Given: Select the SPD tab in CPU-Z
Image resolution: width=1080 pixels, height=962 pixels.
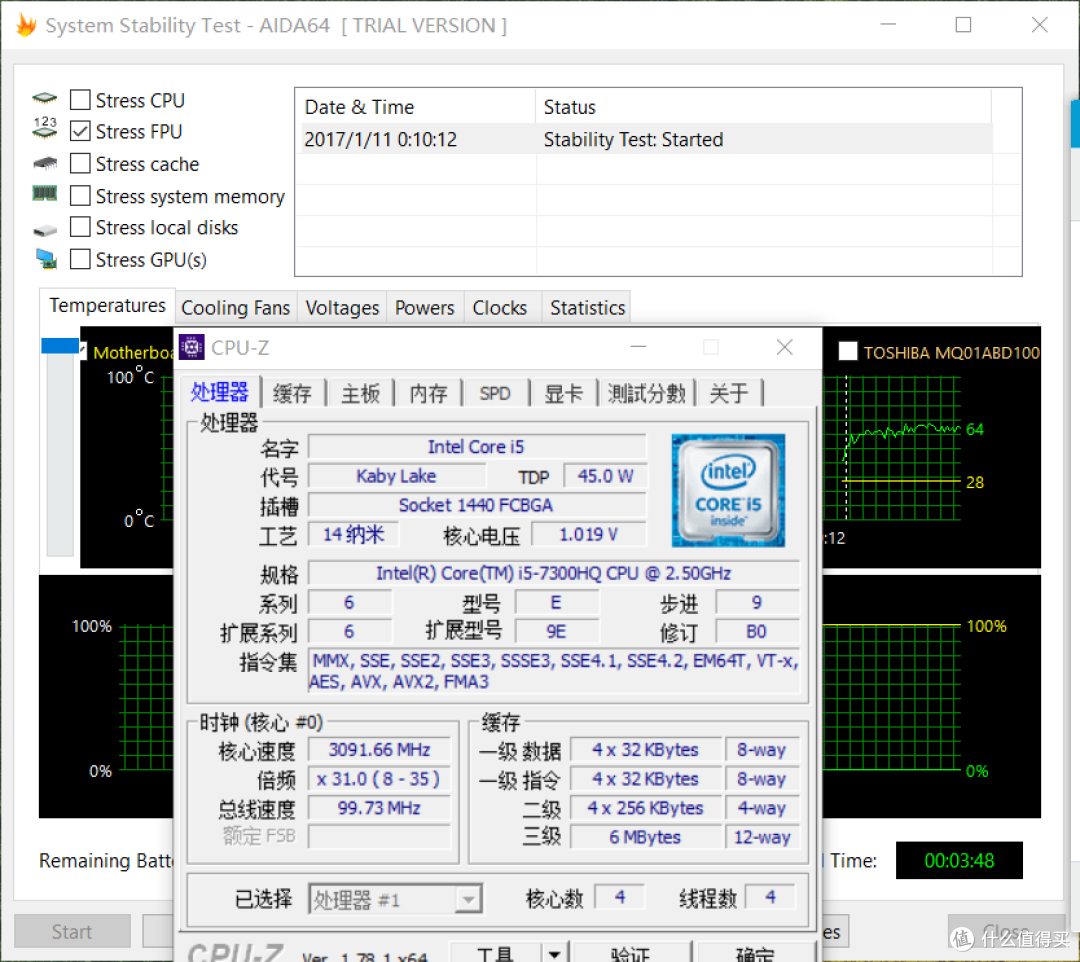Looking at the screenshot, I should [x=495, y=394].
